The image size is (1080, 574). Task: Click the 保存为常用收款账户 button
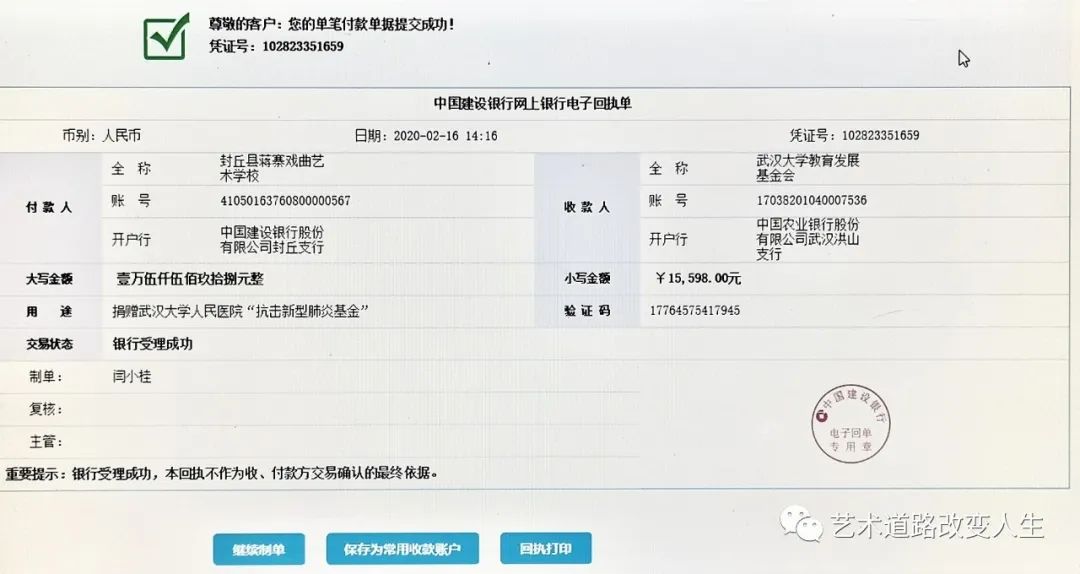402,549
